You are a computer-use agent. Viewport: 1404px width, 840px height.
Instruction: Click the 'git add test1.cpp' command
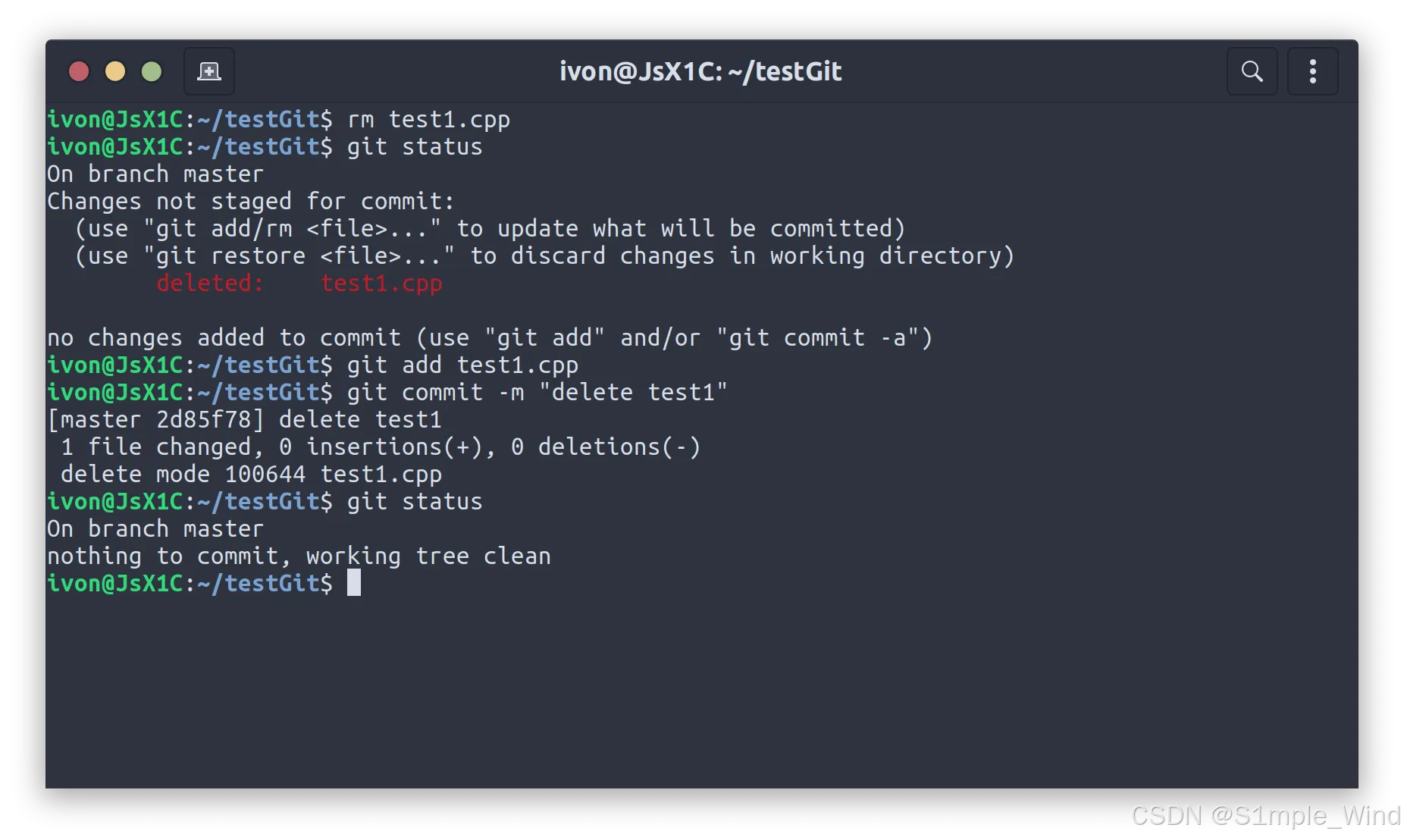[462, 365]
